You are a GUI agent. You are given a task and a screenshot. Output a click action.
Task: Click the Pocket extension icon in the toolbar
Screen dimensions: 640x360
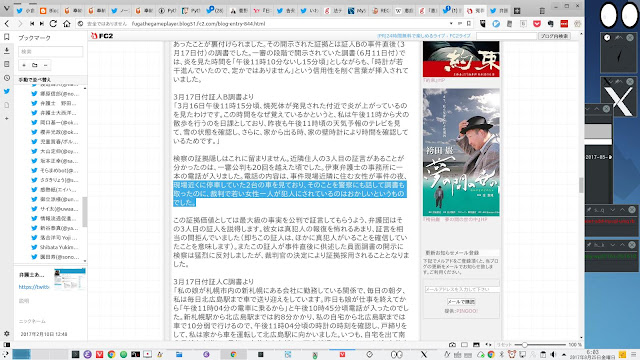point(537,24)
